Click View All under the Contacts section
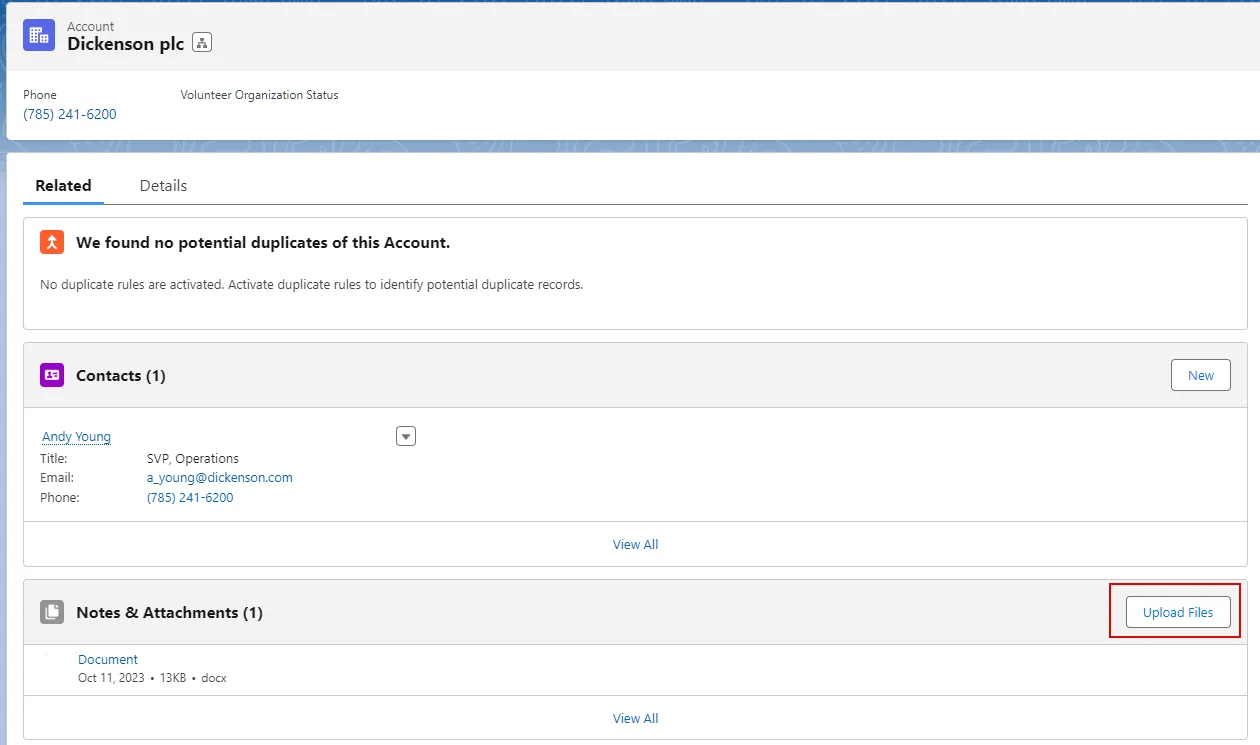The height and width of the screenshot is (745, 1260). tap(635, 544)
